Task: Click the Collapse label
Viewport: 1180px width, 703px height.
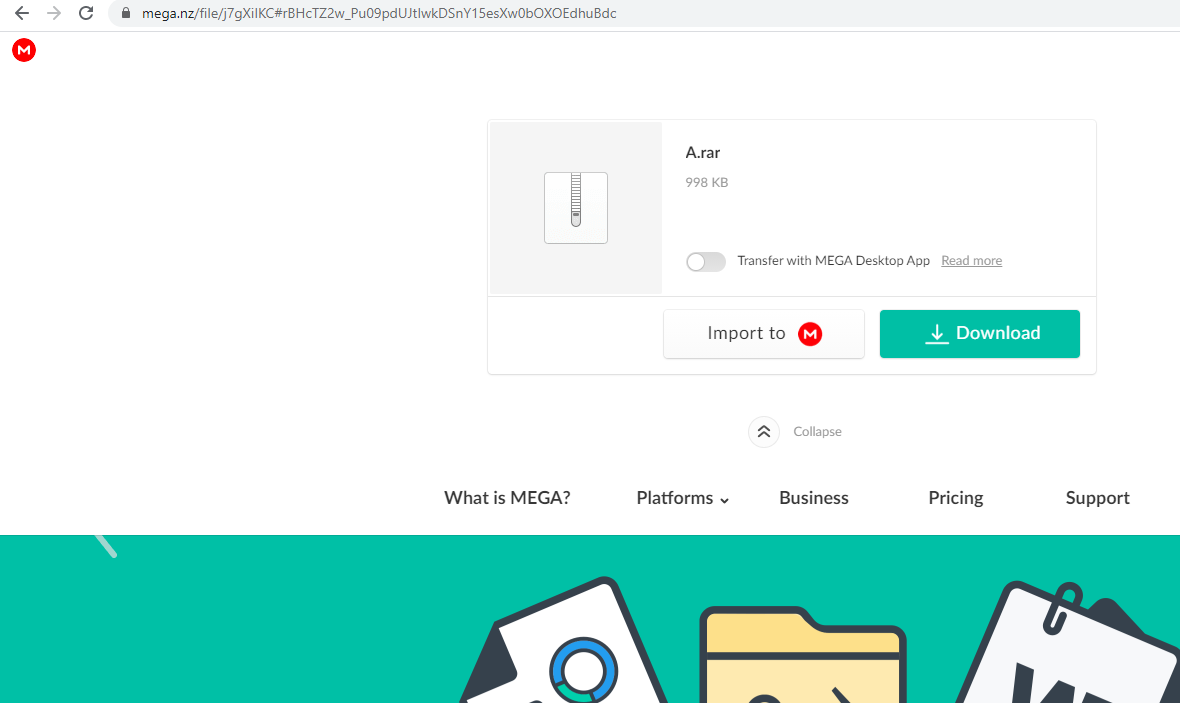Action: 817,431
